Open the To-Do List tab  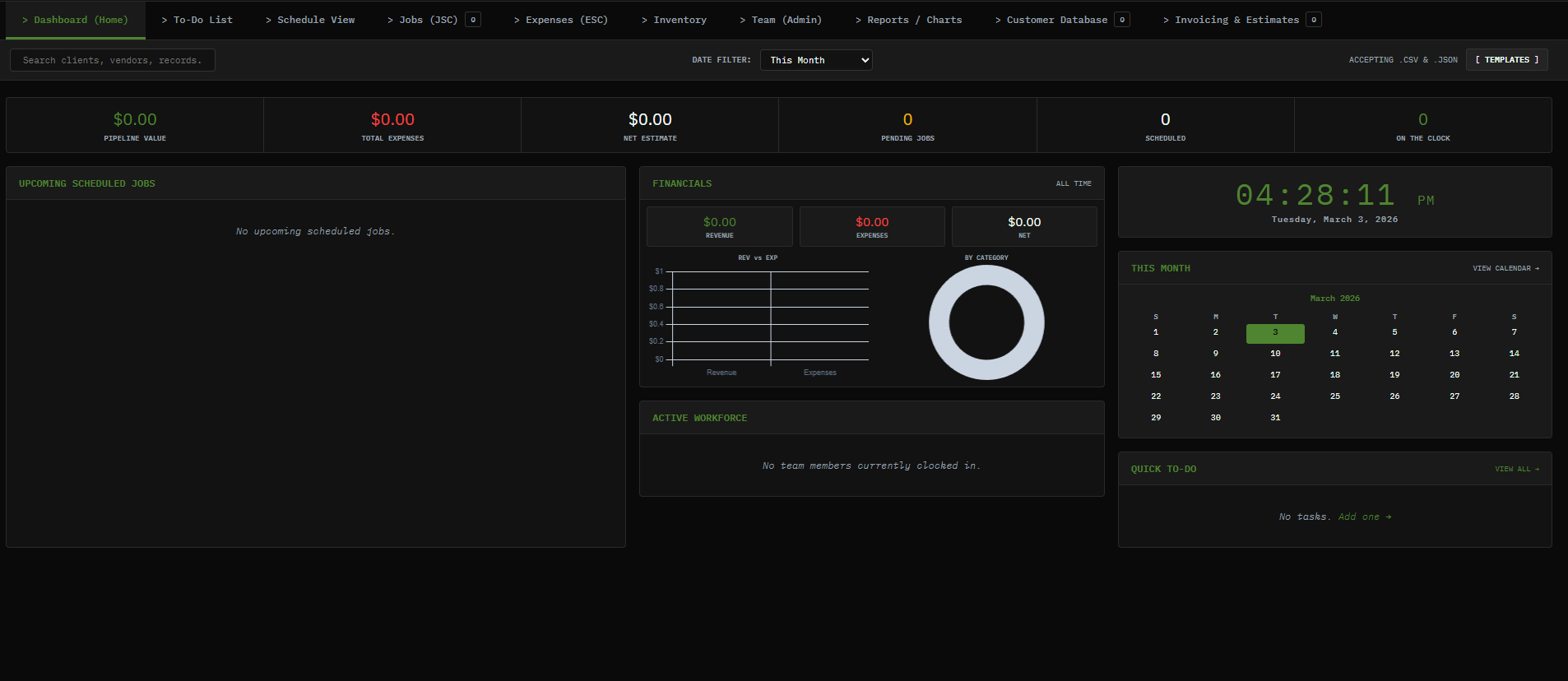tap(197, 20)
